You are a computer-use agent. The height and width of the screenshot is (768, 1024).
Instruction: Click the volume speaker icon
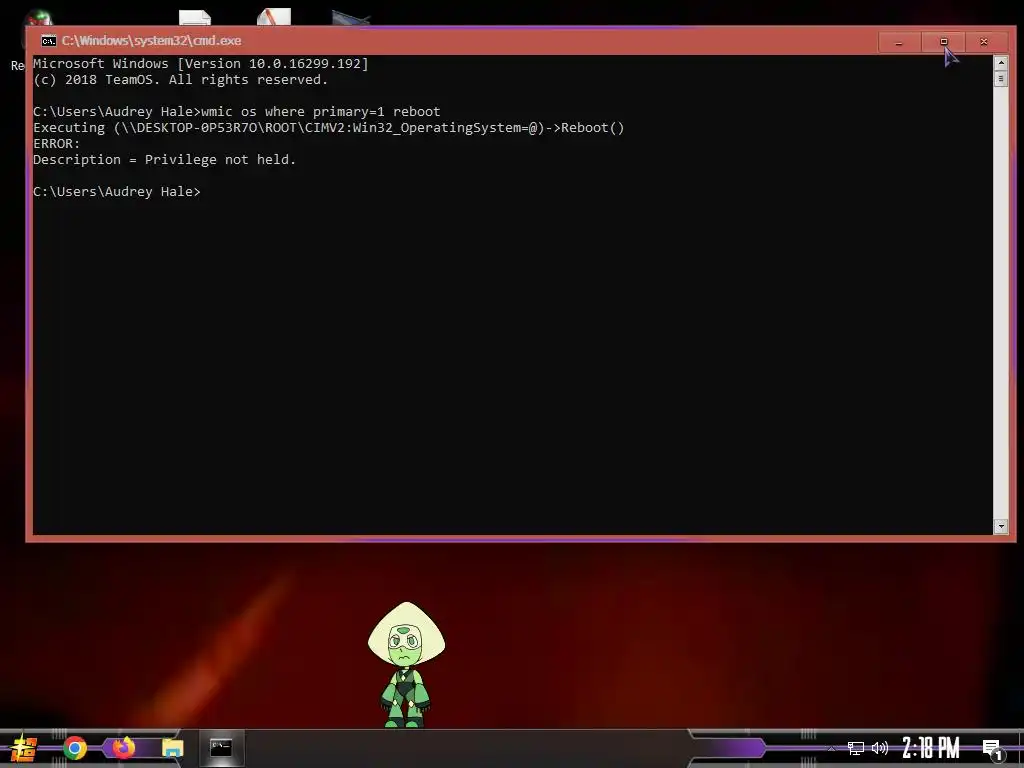[x=880, y=748]
